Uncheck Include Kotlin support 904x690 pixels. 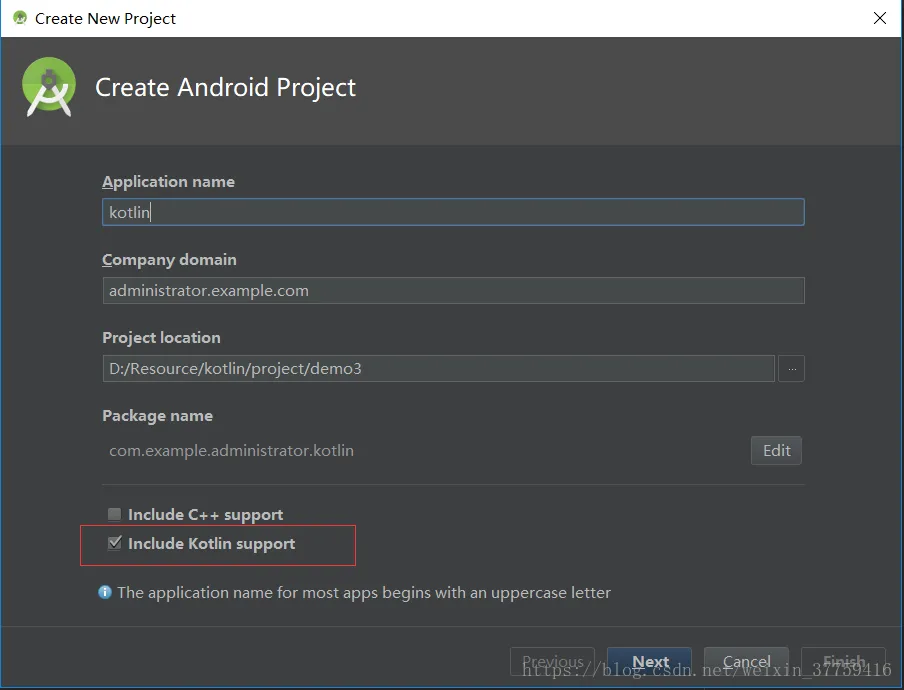(115, 543)
